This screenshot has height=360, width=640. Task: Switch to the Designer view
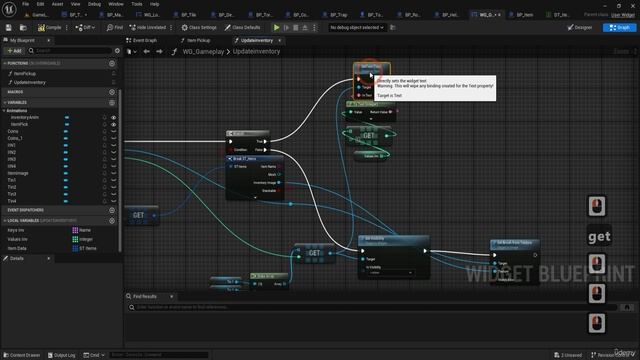click(x=580, y=27)
